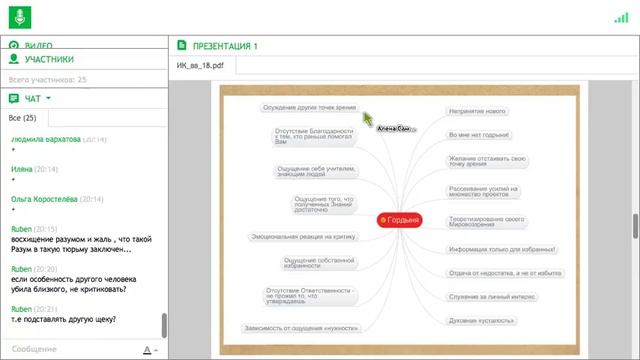Click sender name Людмила Бархатова in chat
640x360 pixels.
46,139
